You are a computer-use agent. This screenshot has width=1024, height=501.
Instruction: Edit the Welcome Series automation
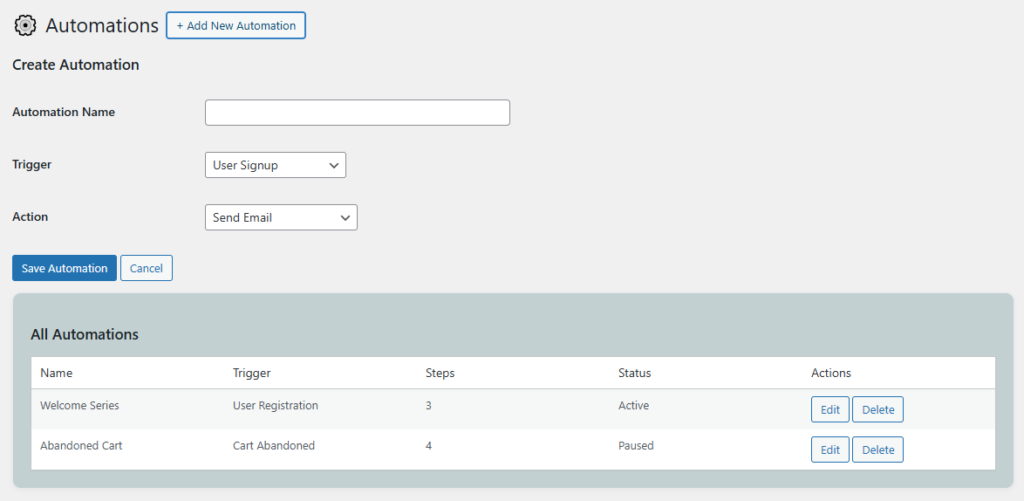pos(830,409)
